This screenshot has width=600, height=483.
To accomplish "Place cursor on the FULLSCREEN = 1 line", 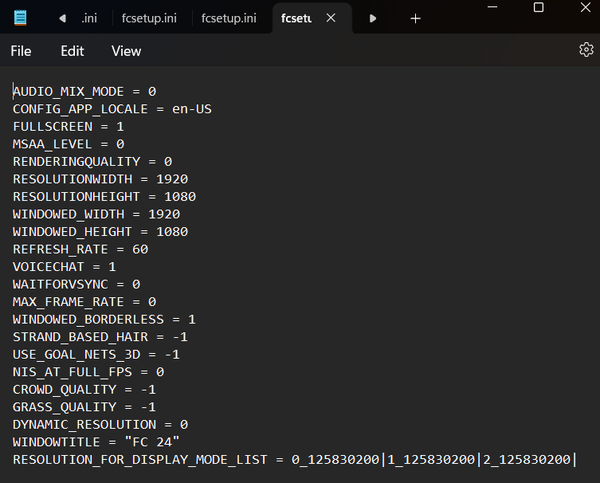I will click(x=68, y=127).
